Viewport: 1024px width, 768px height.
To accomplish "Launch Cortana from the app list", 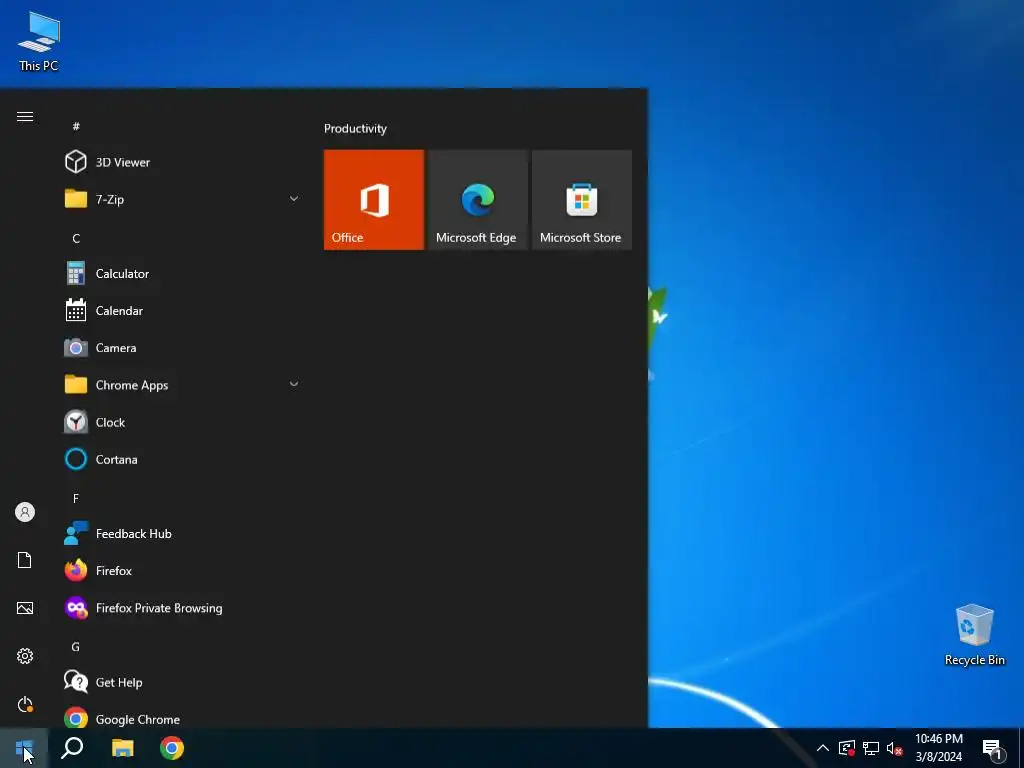I will pyautogui.click(x=180, y=460).
